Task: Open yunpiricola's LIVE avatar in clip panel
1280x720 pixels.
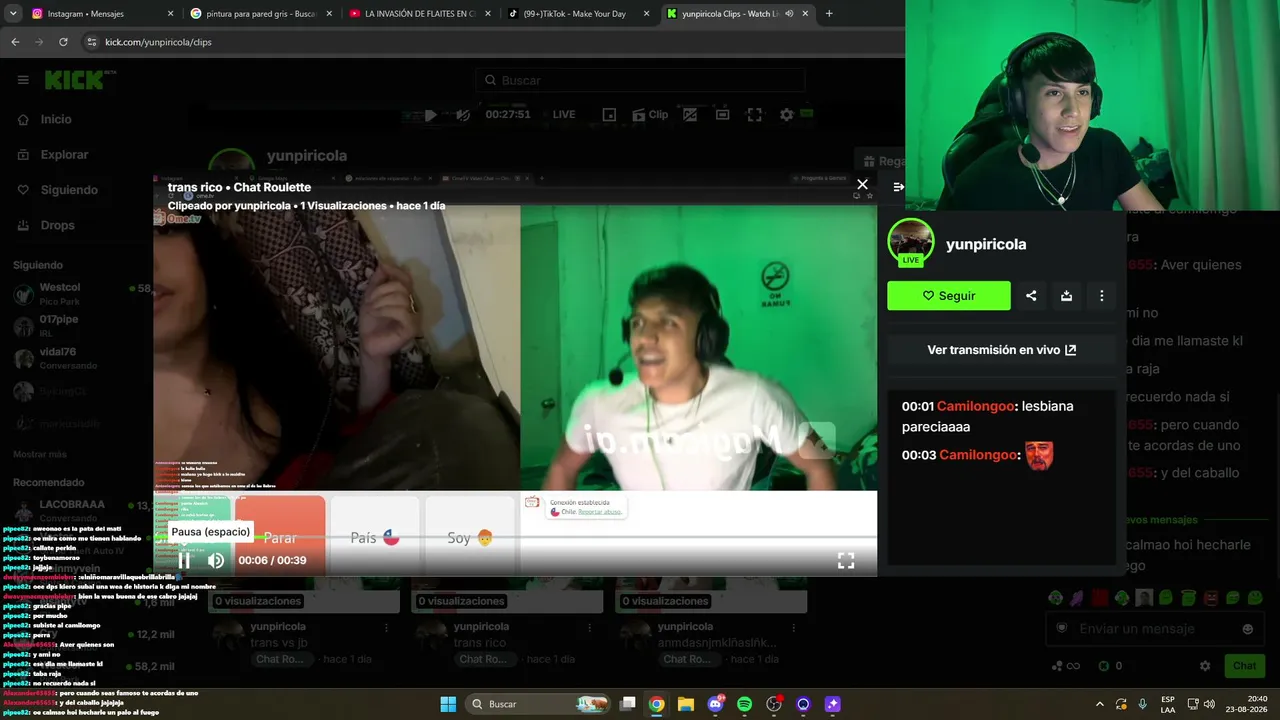Action: click(911, 243)
